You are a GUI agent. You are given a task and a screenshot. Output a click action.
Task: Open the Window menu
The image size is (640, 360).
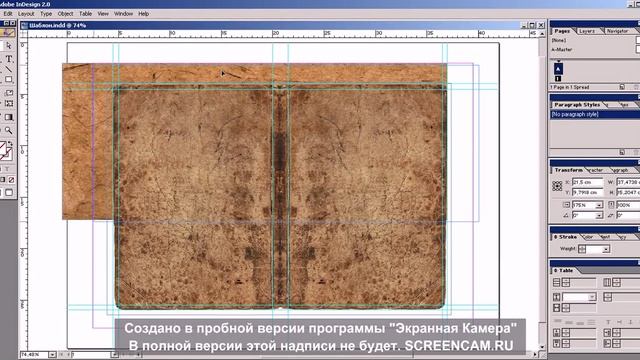click(123, 13)
